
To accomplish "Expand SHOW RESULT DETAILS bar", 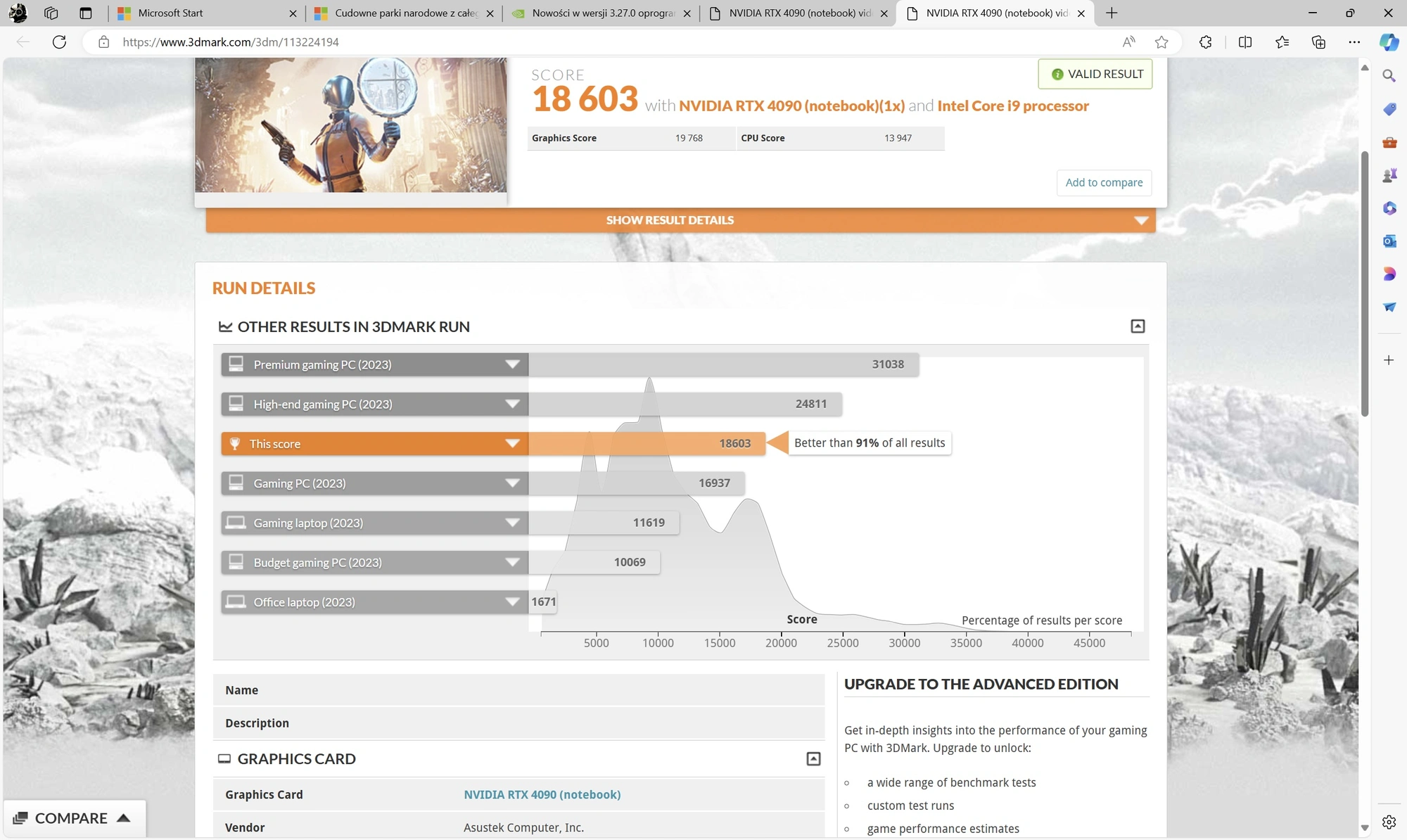I will click(x=680, y=220).
